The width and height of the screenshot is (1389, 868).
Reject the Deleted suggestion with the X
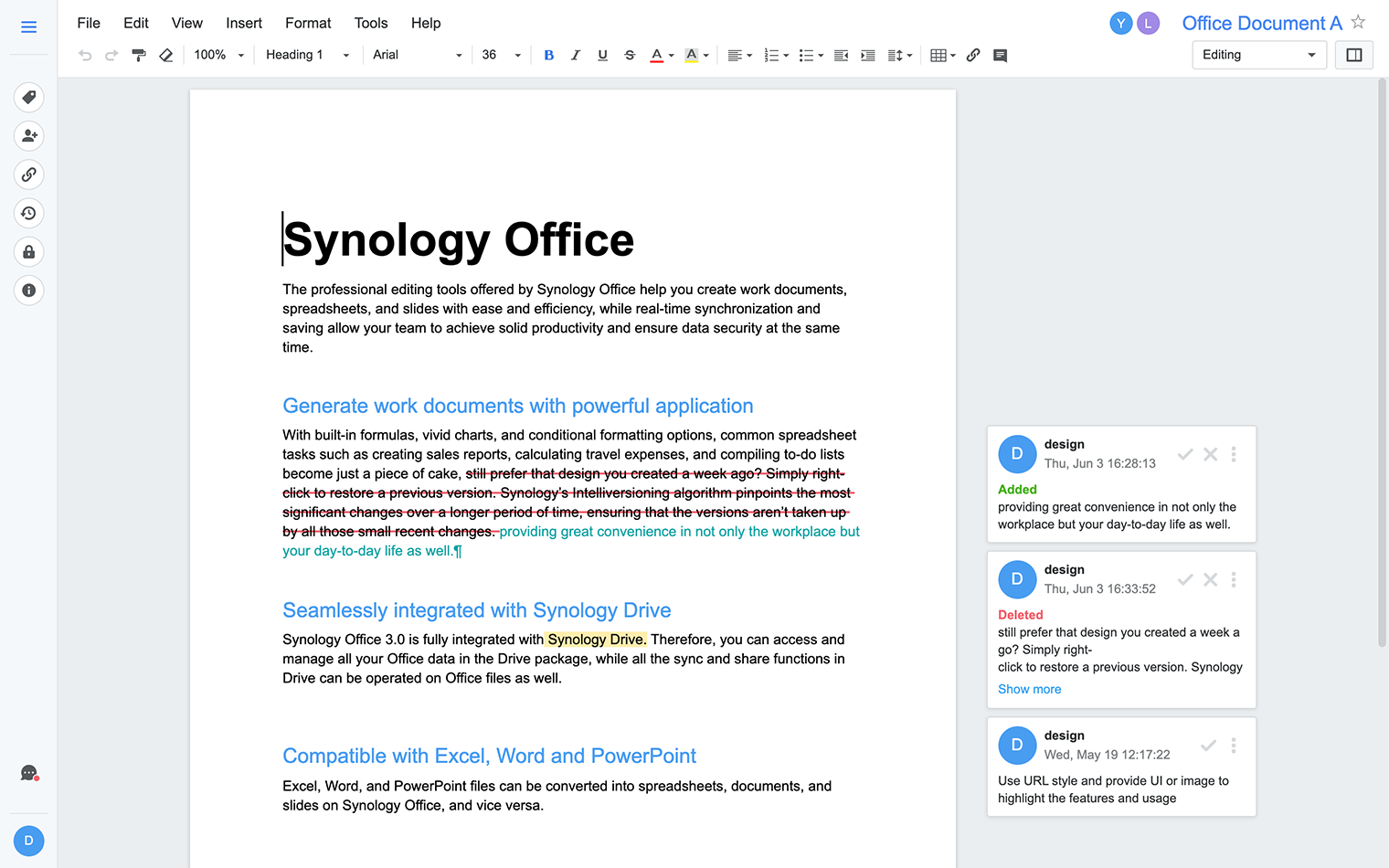click(1211, 579)
